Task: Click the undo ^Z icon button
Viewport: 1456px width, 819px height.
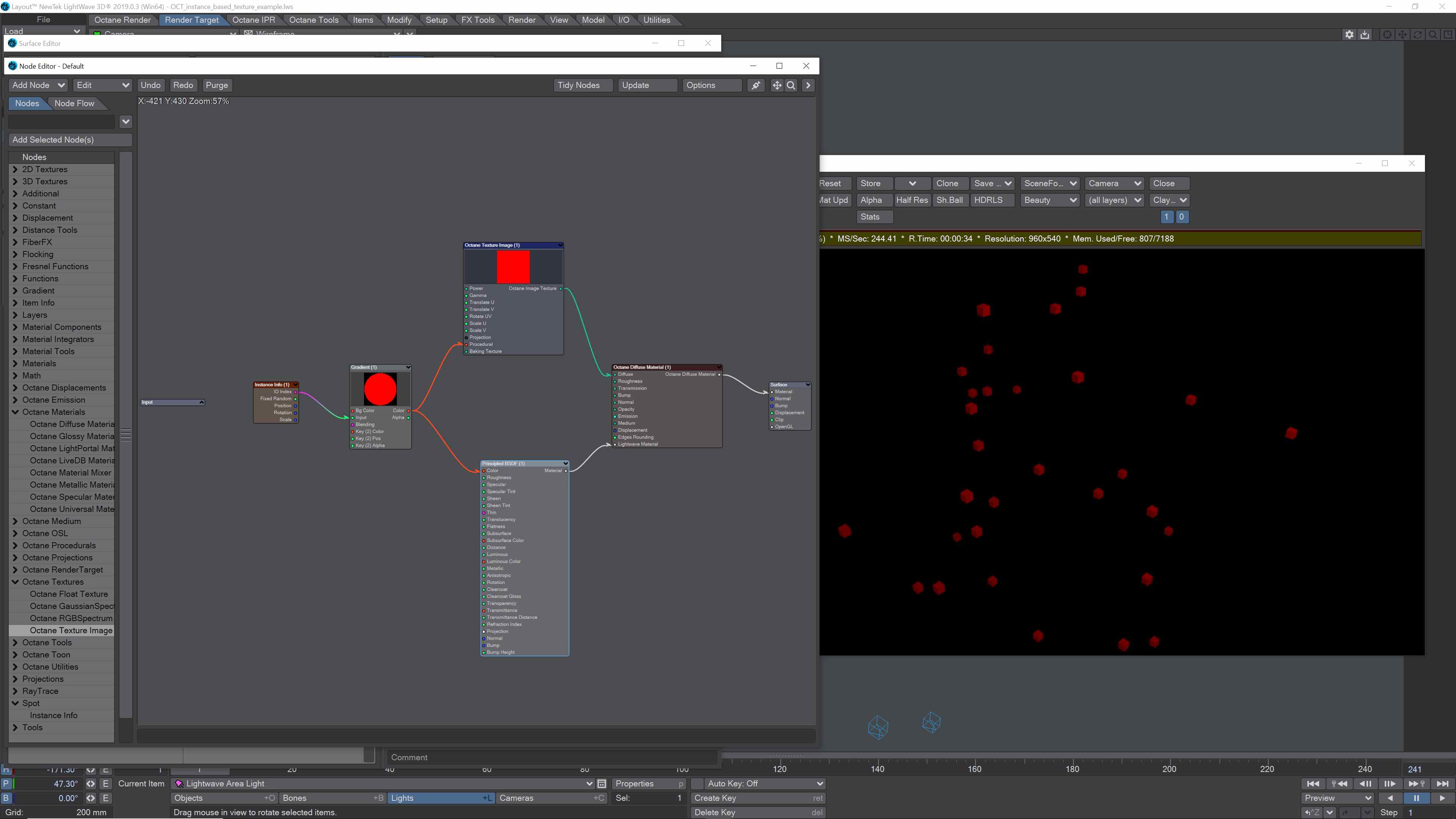Action: pos(1312,812)
